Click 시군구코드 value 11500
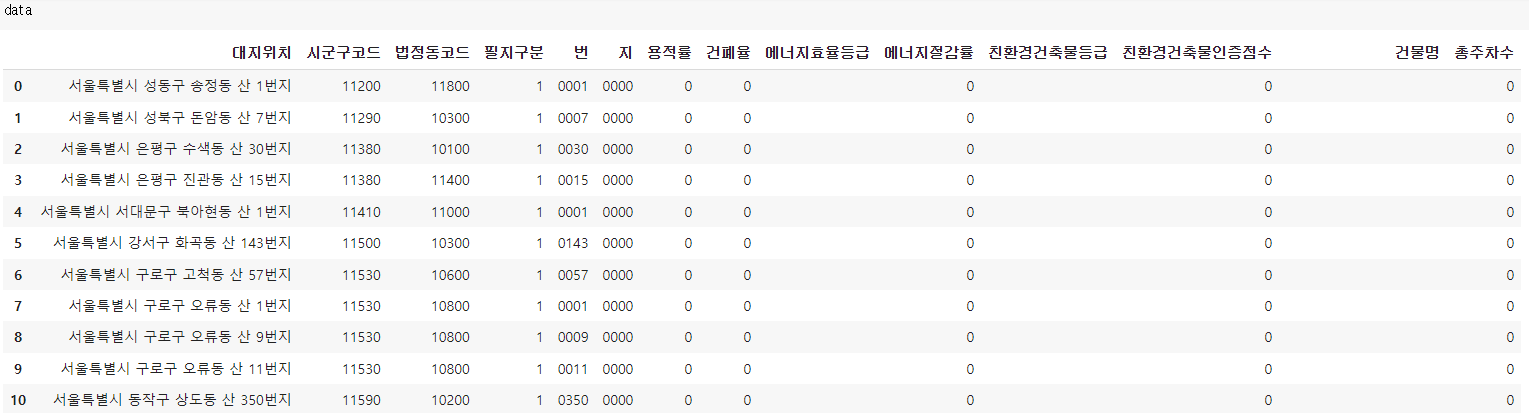1529x413 pixels. coord(361,243)
